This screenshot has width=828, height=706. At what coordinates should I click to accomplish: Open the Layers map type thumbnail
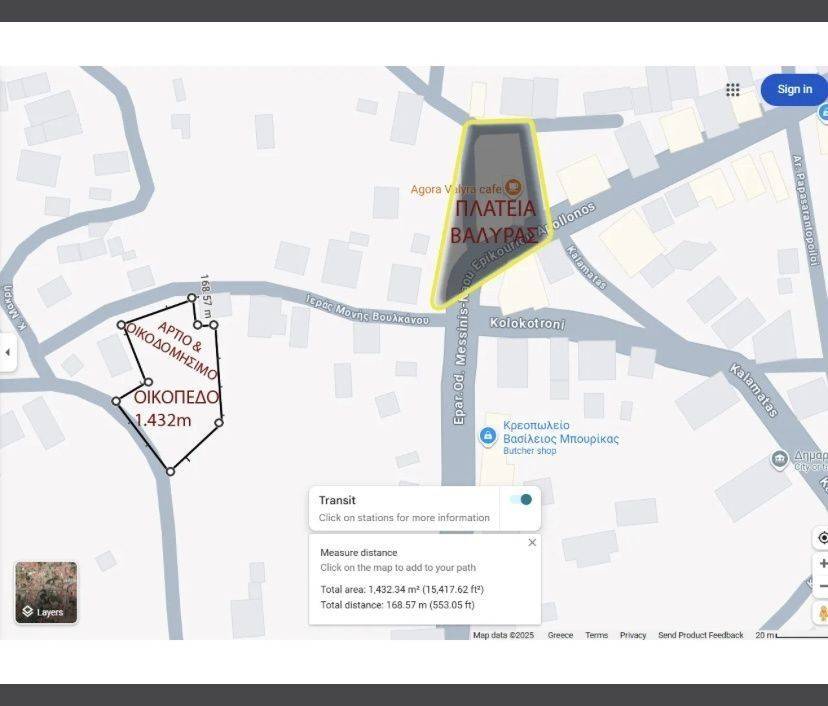click(x=46, y=593)
